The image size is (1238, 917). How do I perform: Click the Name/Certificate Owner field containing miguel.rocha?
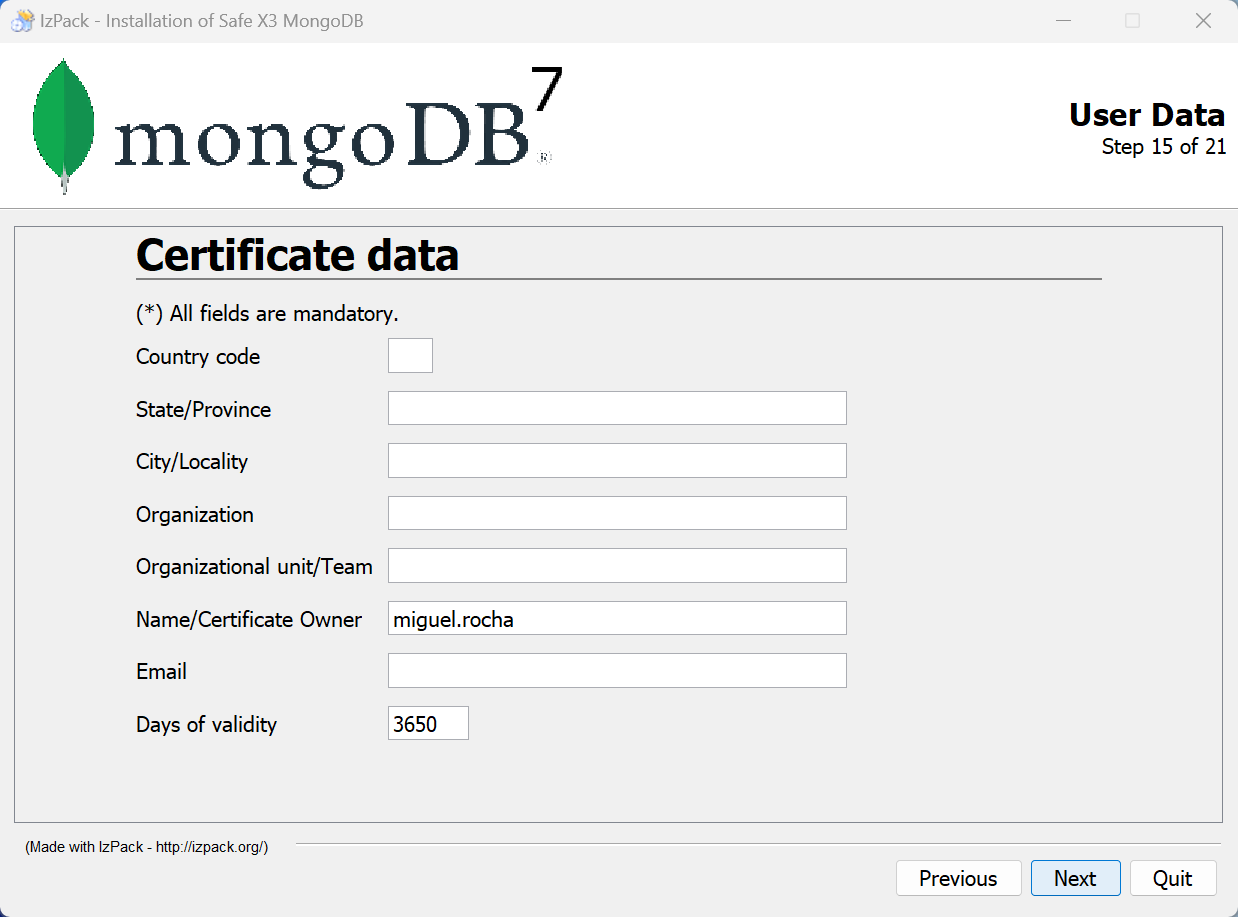(x=617, y=619)
